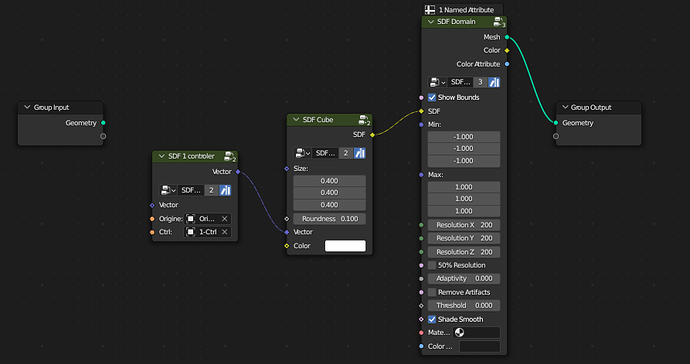Clear the 1-Ctrl object field
Screen dimensions: 690x364
(224, 232)
